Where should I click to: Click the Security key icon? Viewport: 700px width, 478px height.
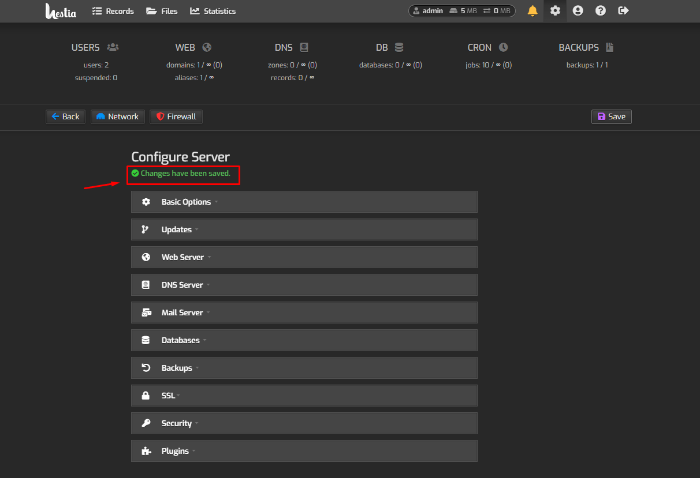click(x=146, y=423)
